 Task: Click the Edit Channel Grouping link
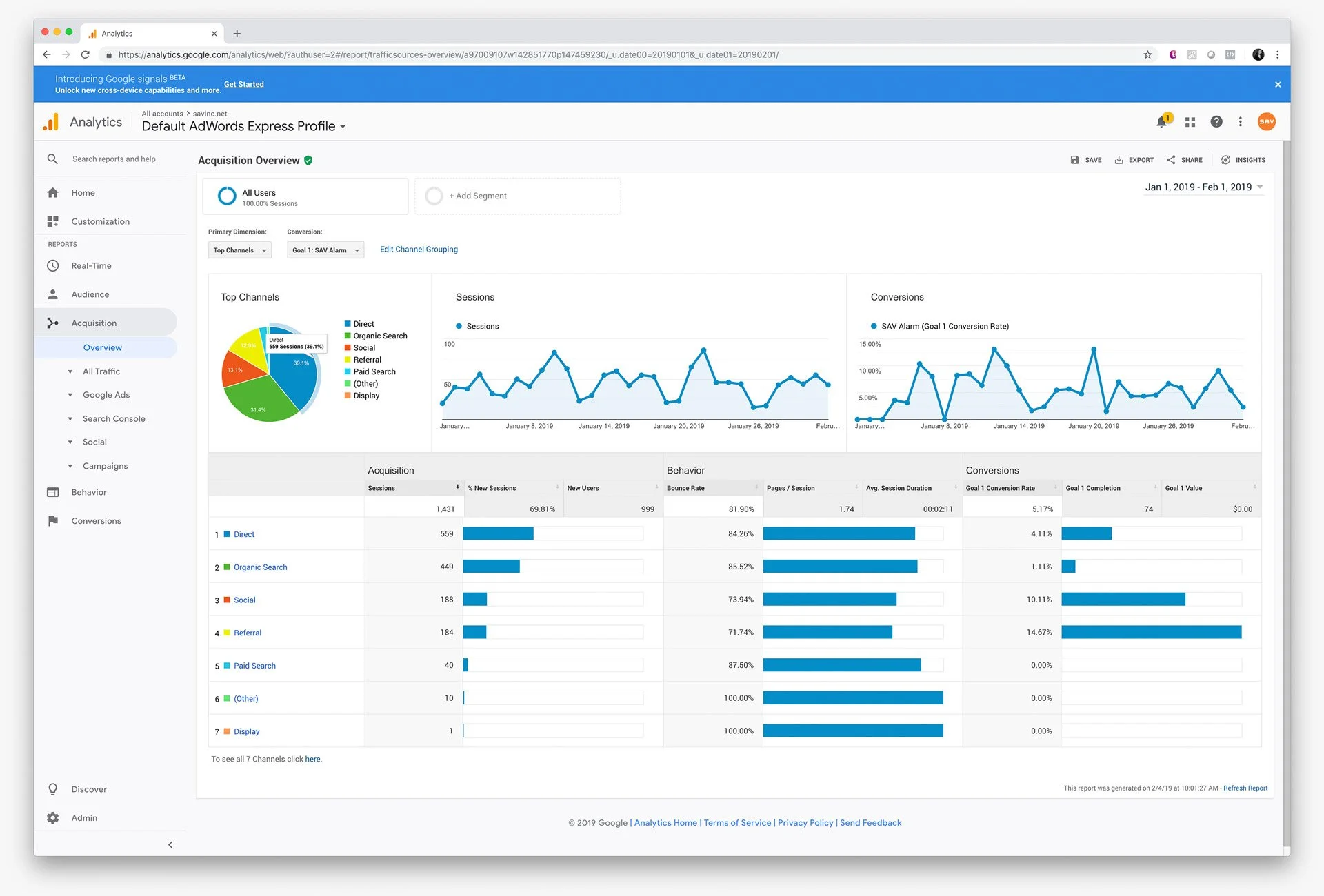coord(419,250)
